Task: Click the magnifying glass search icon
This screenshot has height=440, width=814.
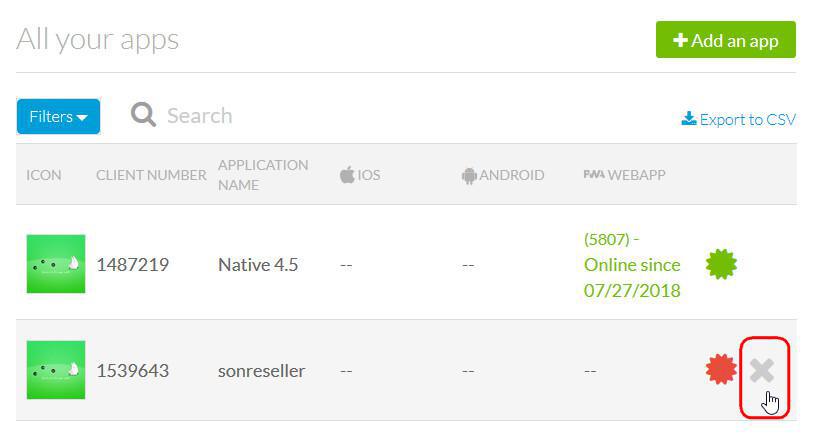Action: 144,116
